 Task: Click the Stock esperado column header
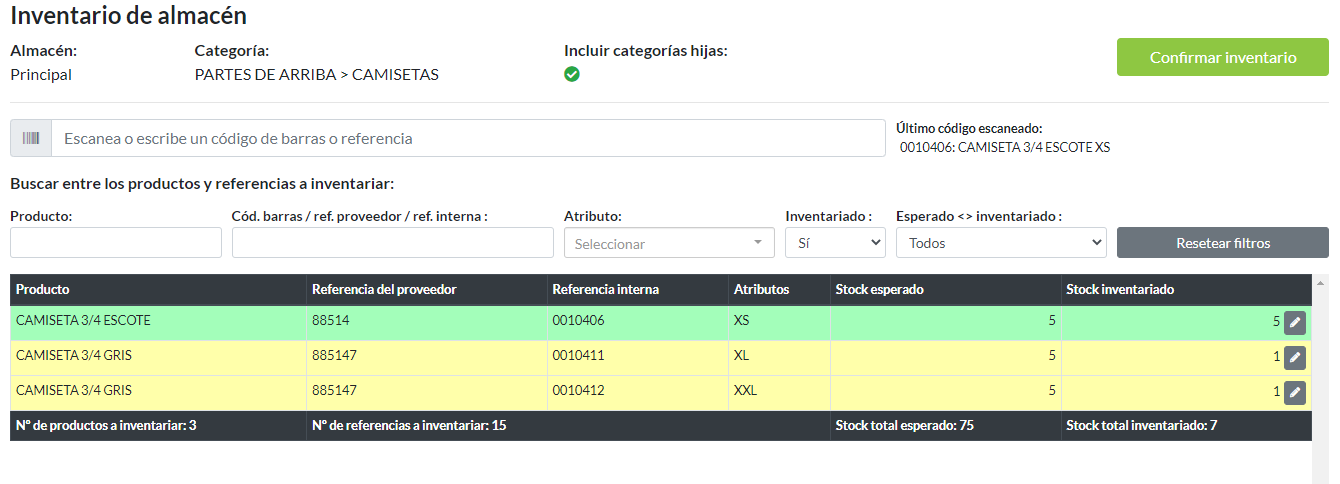coord(879,290)
